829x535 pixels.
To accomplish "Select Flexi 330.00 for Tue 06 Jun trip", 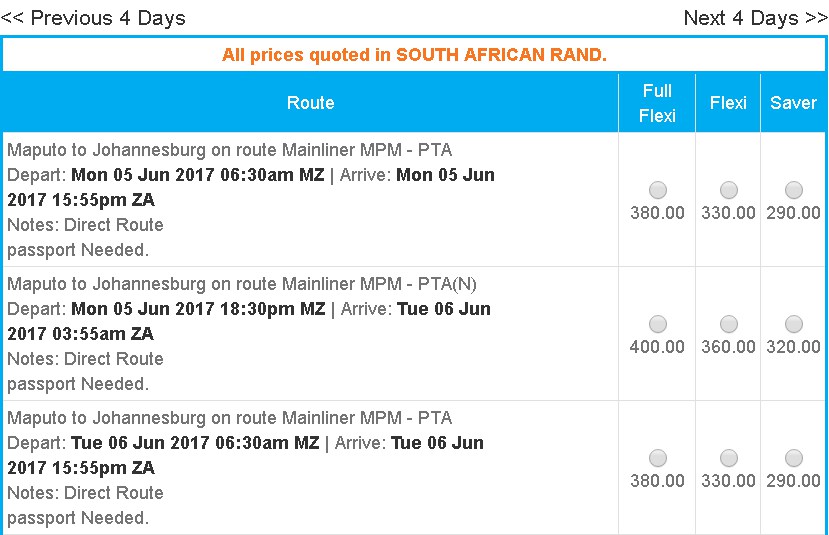I will (729, 458).
